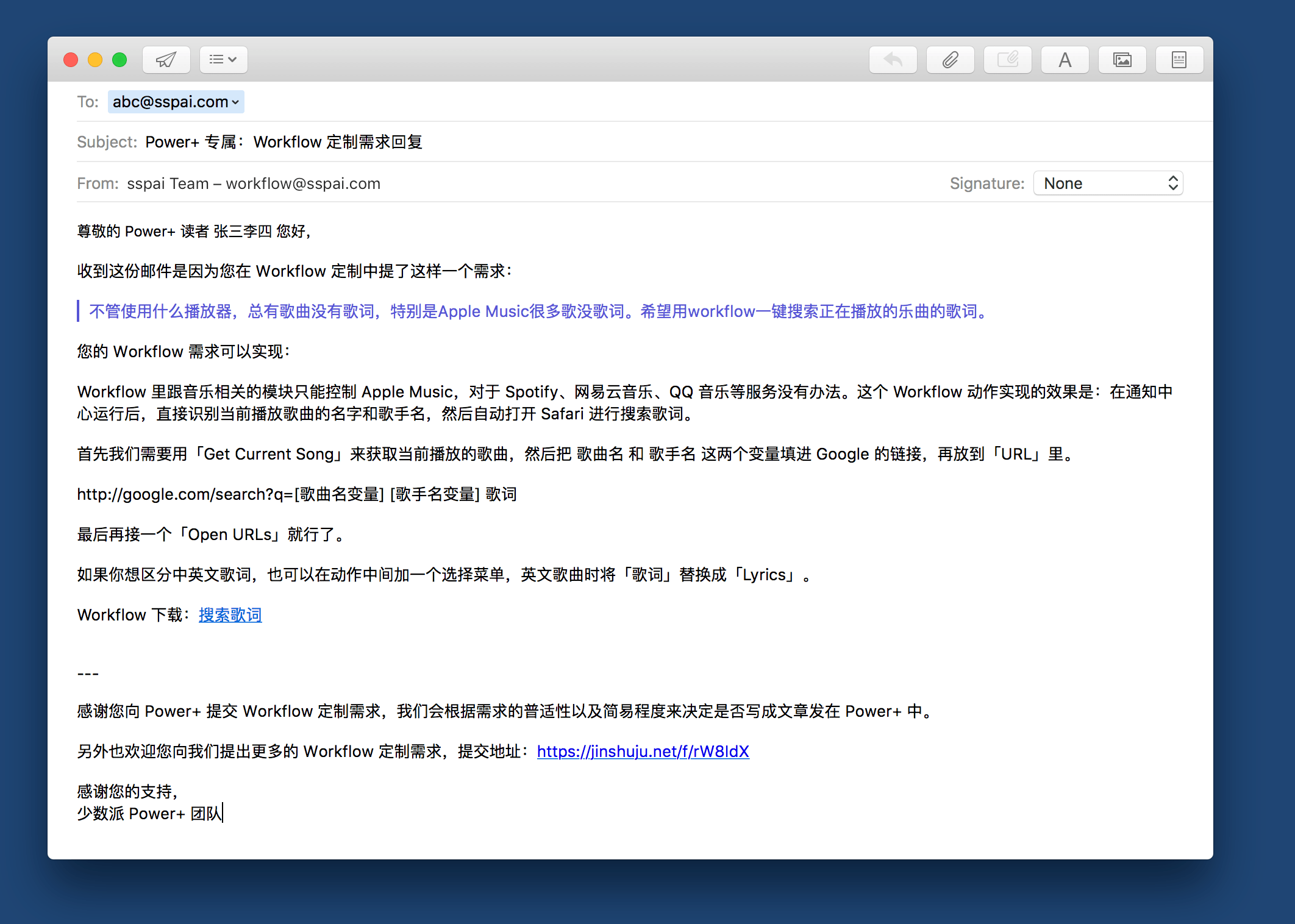The height and width of the screenshot is (924, 1295).
Task: Place cursor in google.com search URL line
Action: click(296, 494)
